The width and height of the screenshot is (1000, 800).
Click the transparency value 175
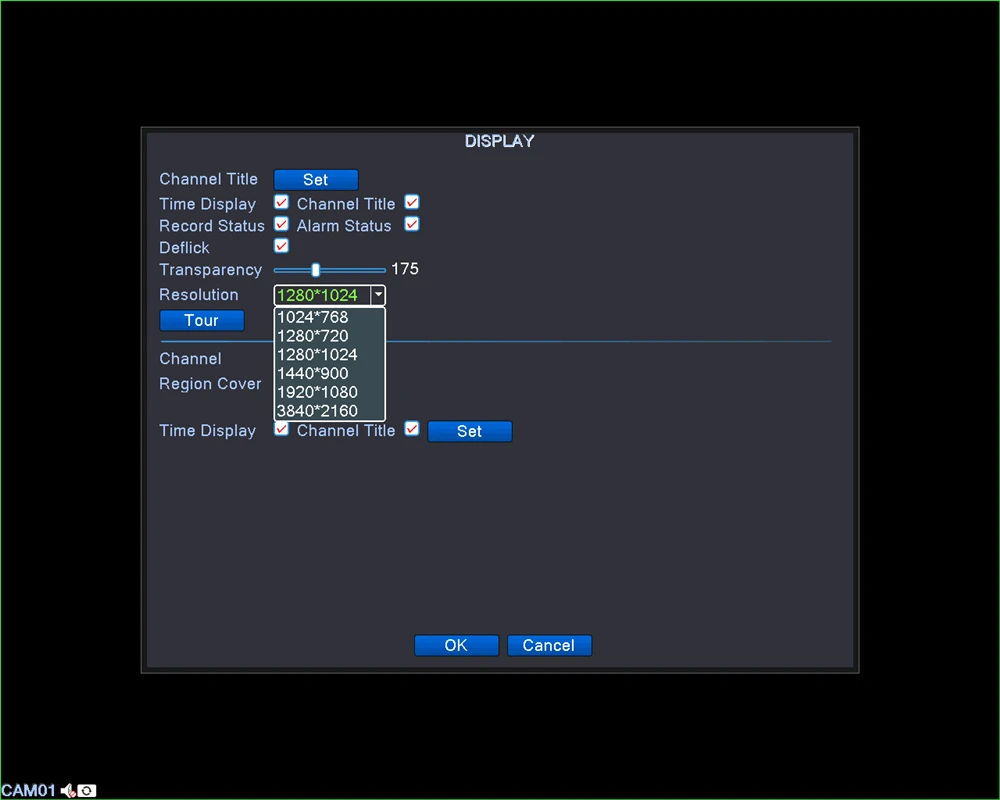[x=405, y=269]
